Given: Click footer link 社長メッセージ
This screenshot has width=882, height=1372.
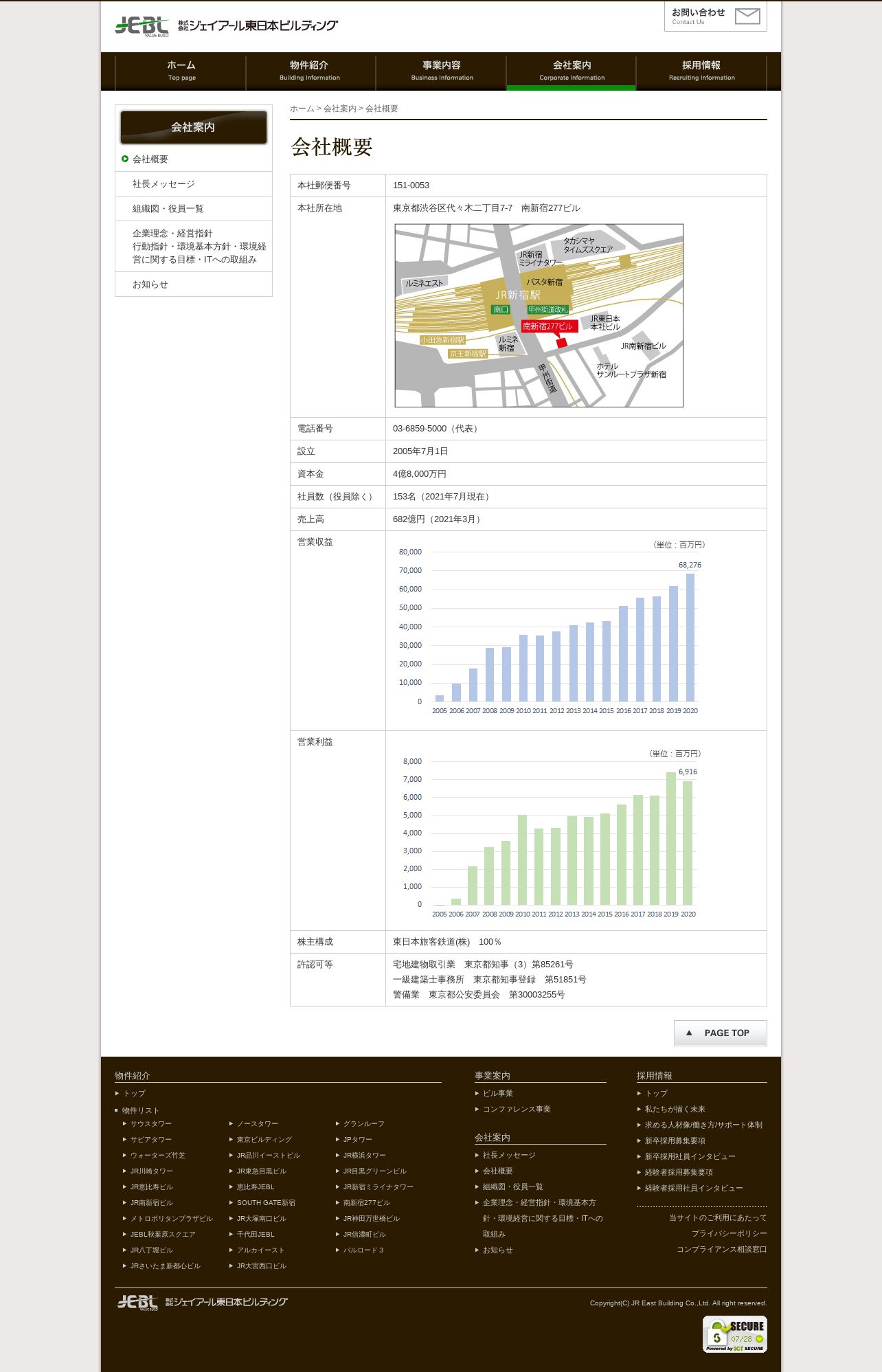Looking at the screenshot, I should [509, 1156].
